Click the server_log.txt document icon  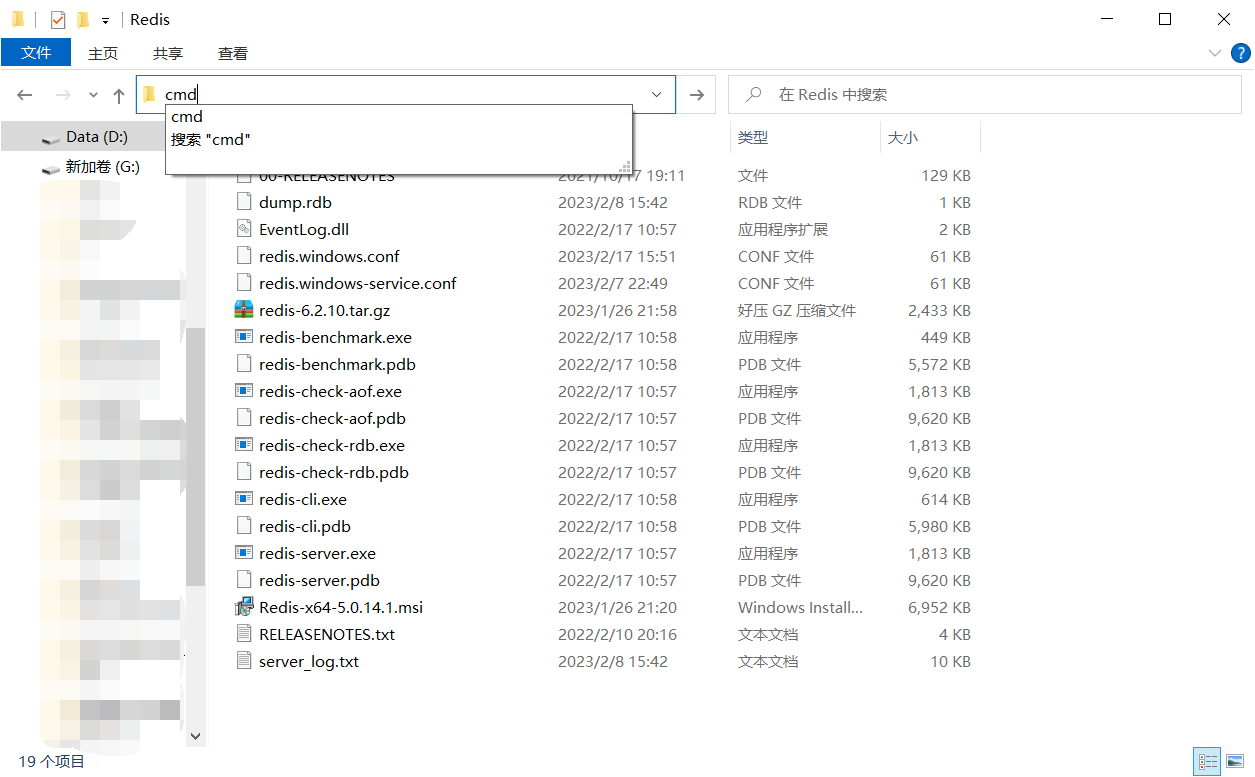[x=244, y=661]
